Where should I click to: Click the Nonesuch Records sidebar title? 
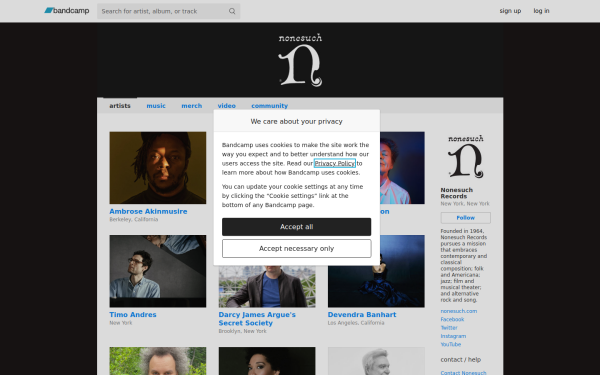[457, 193]
